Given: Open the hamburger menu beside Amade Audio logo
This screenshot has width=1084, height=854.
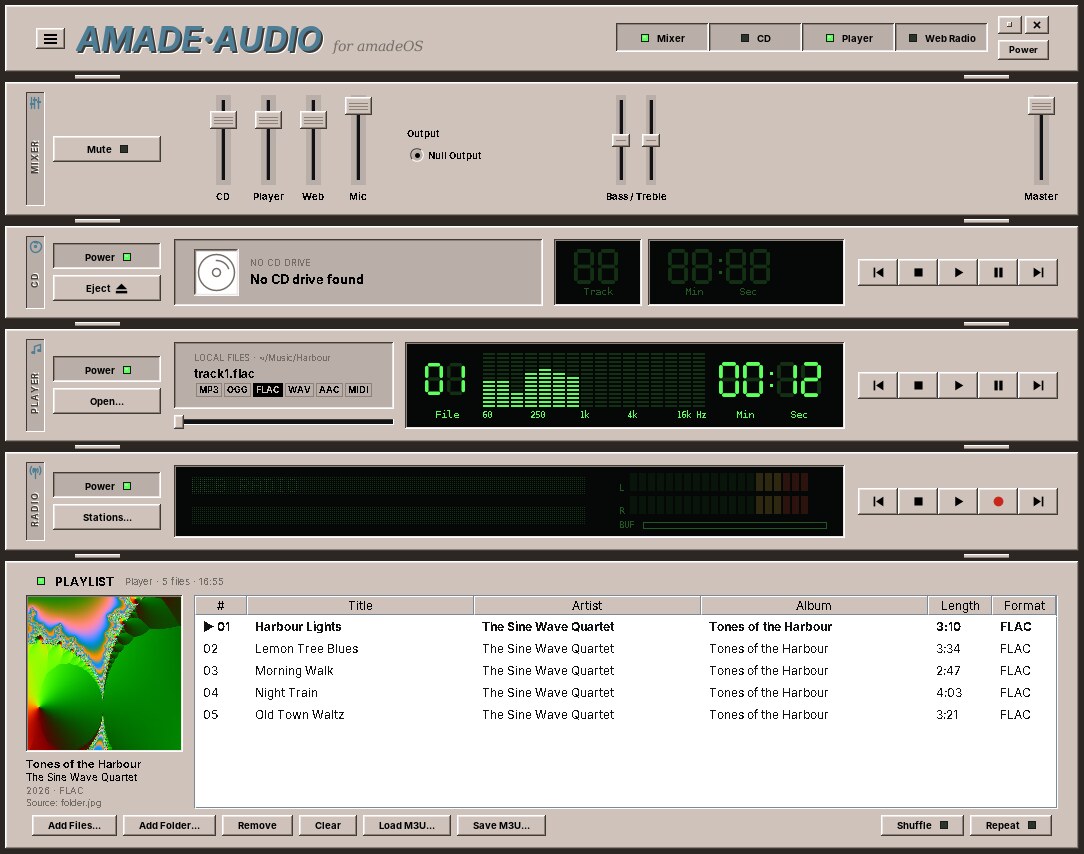Looking at the screenshot, I should pos(50,39).
